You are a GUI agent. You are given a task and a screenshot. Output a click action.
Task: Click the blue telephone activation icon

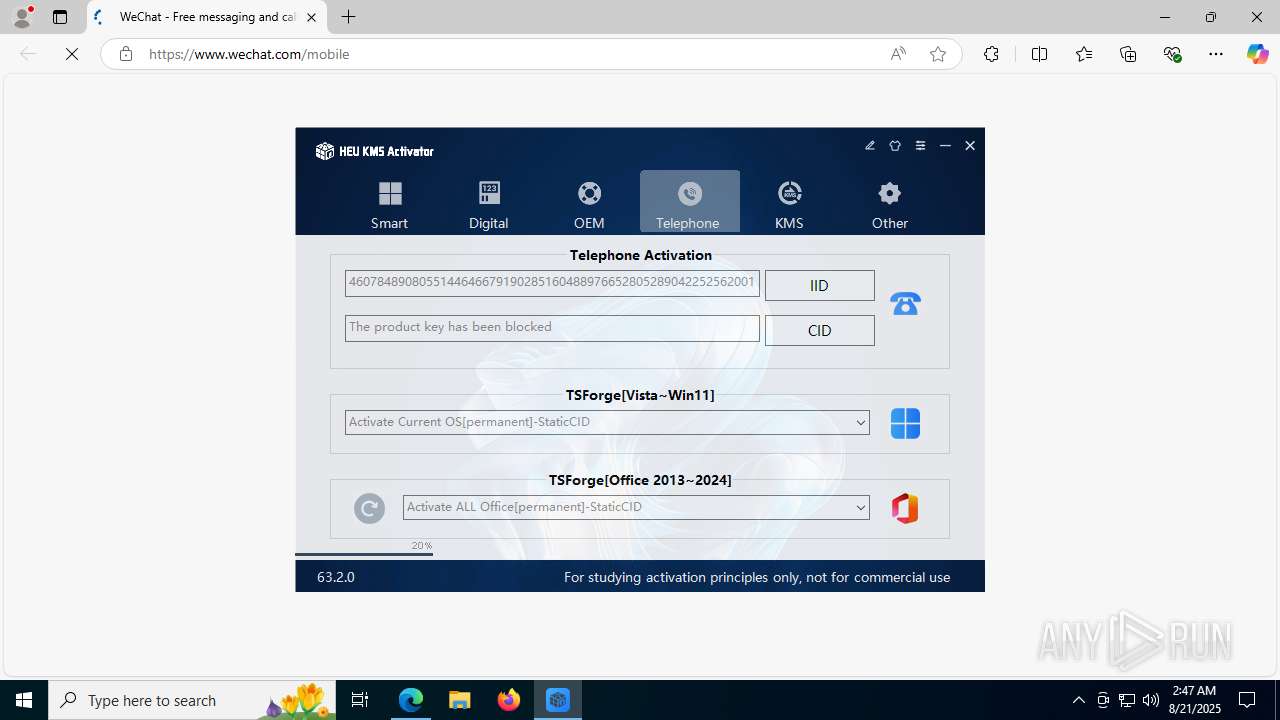tap(905, 303)
